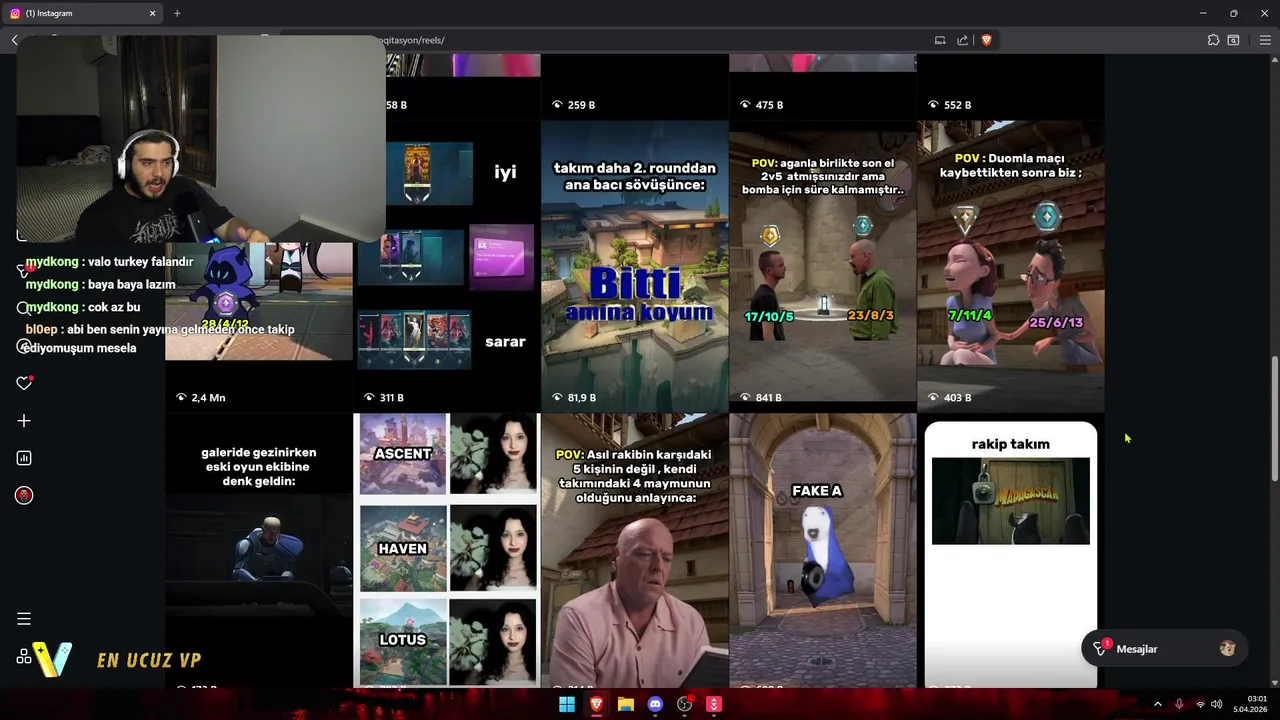Open the Brave Shields lion icon
This screenshot has width=1280, height=720.
986,40
